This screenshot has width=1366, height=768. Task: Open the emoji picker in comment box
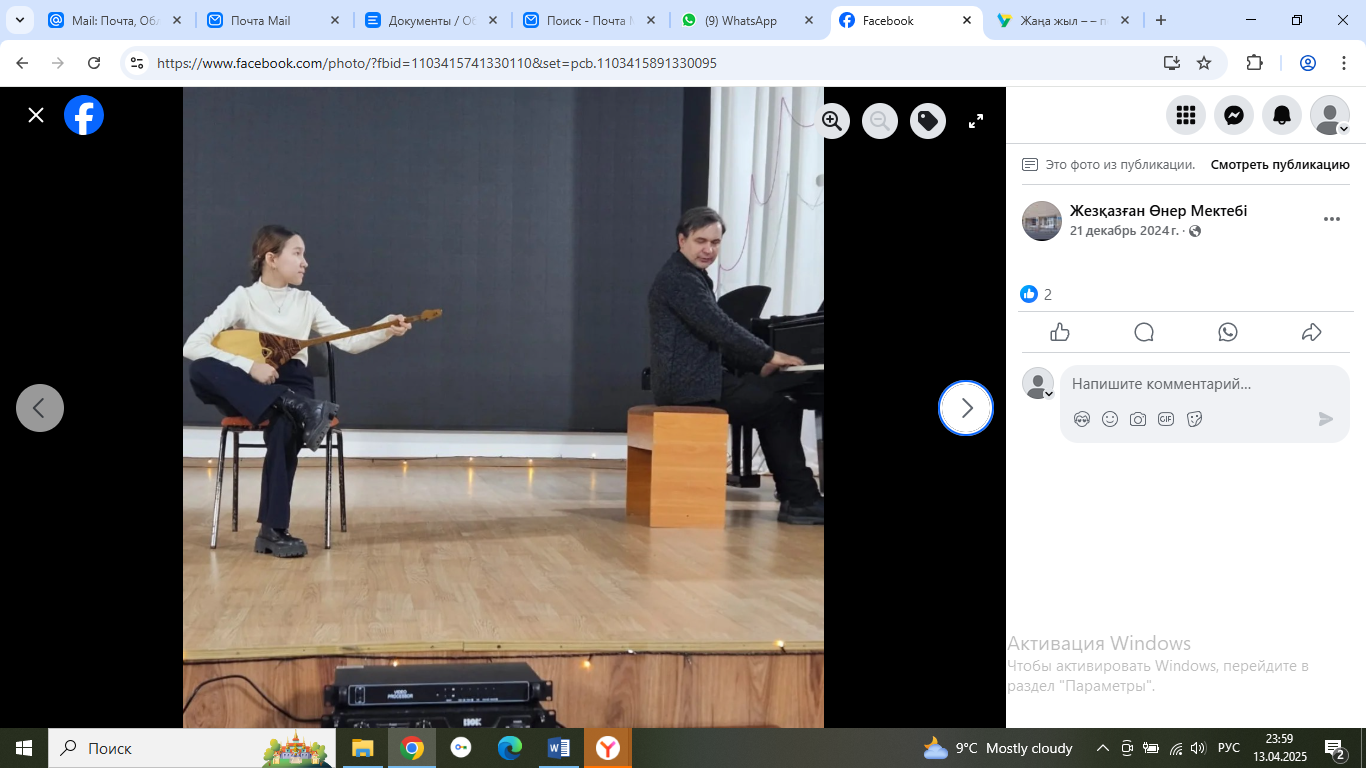pyautogui.click(x=1110, y=419)
